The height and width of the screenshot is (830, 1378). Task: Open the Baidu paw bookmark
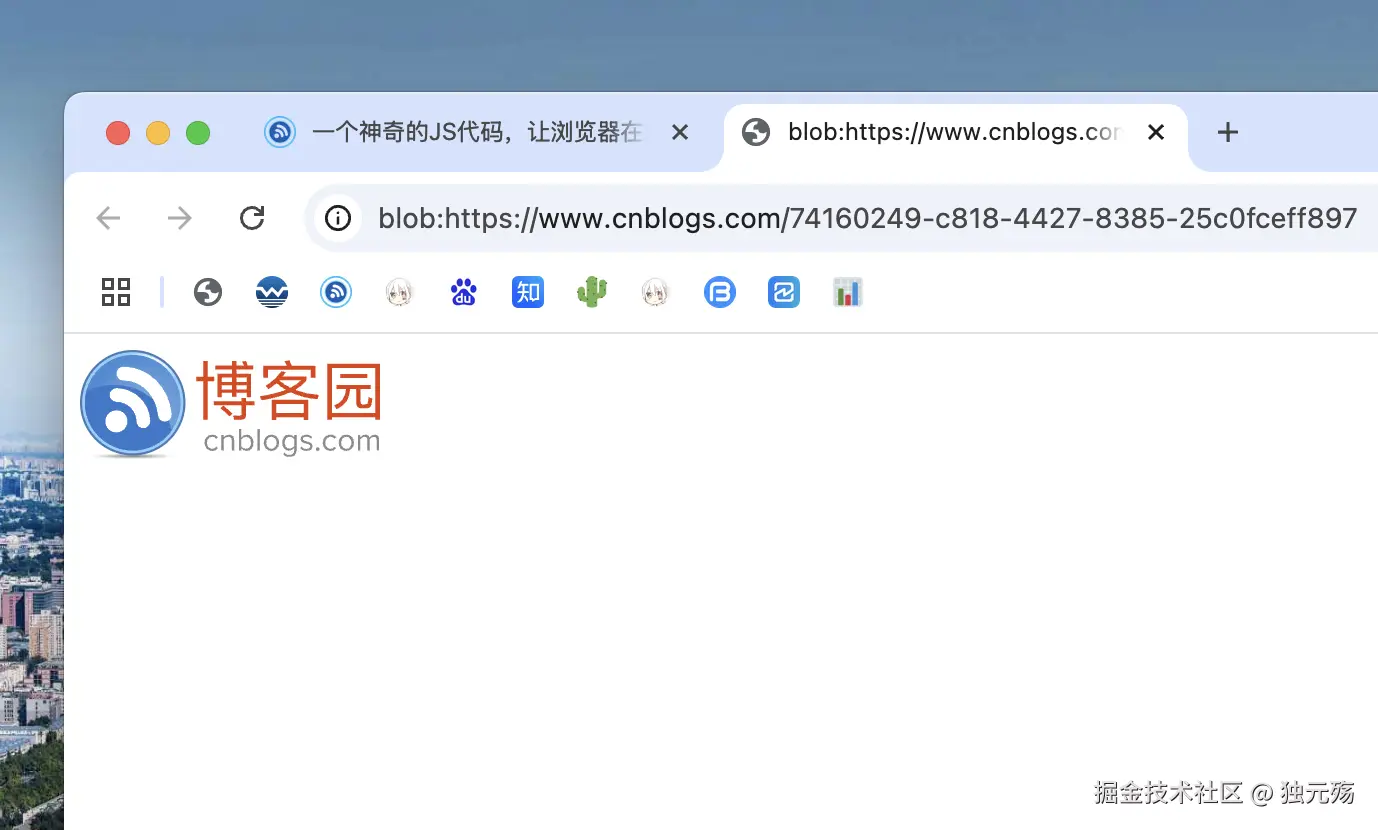pyautogui.click(x=464, y=292)
